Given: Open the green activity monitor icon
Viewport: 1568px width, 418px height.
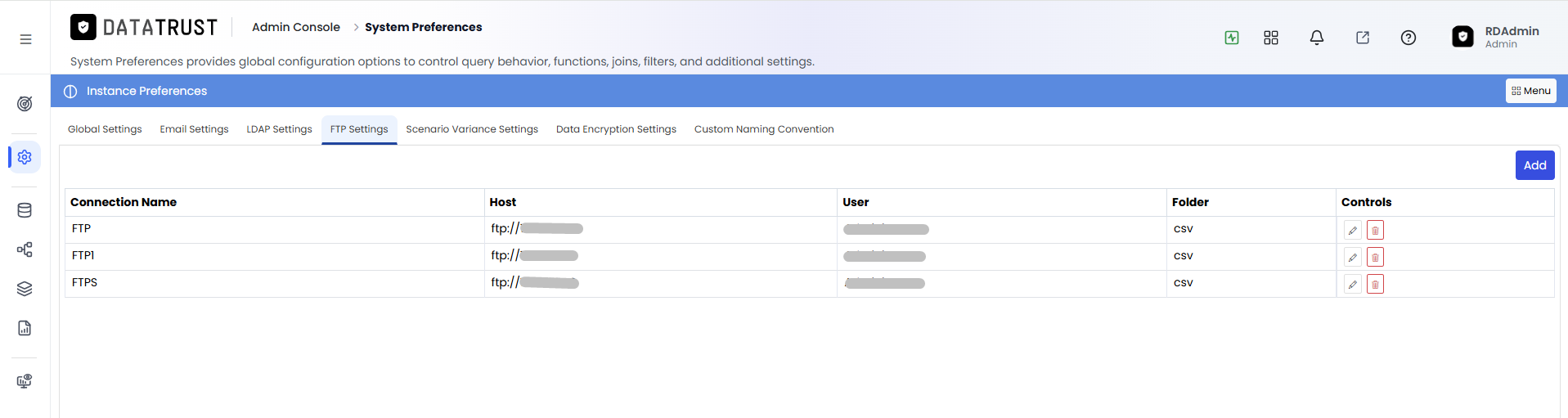Looking at the screenshot, I should click(x=1232, y=38).
